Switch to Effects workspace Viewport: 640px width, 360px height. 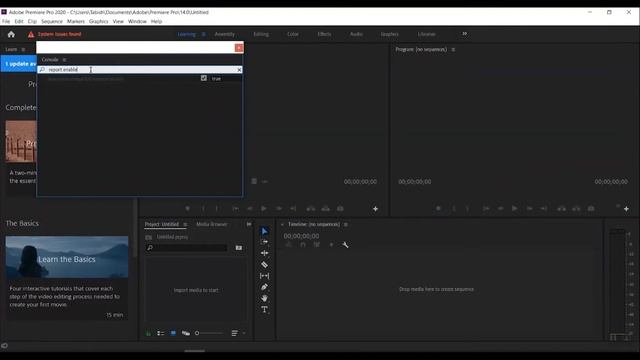click(x=324, y=34)
